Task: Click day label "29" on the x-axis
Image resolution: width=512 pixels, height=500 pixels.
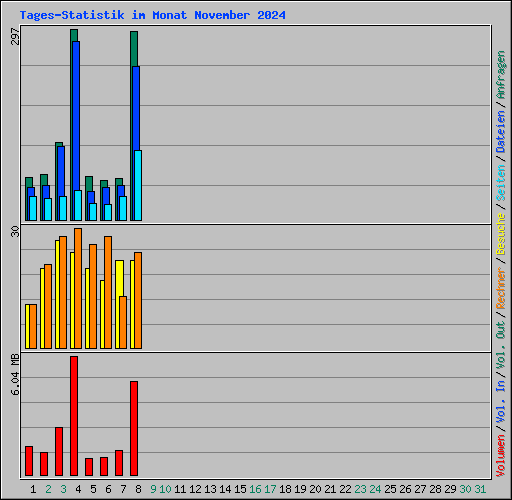Action: coord(450,489)
